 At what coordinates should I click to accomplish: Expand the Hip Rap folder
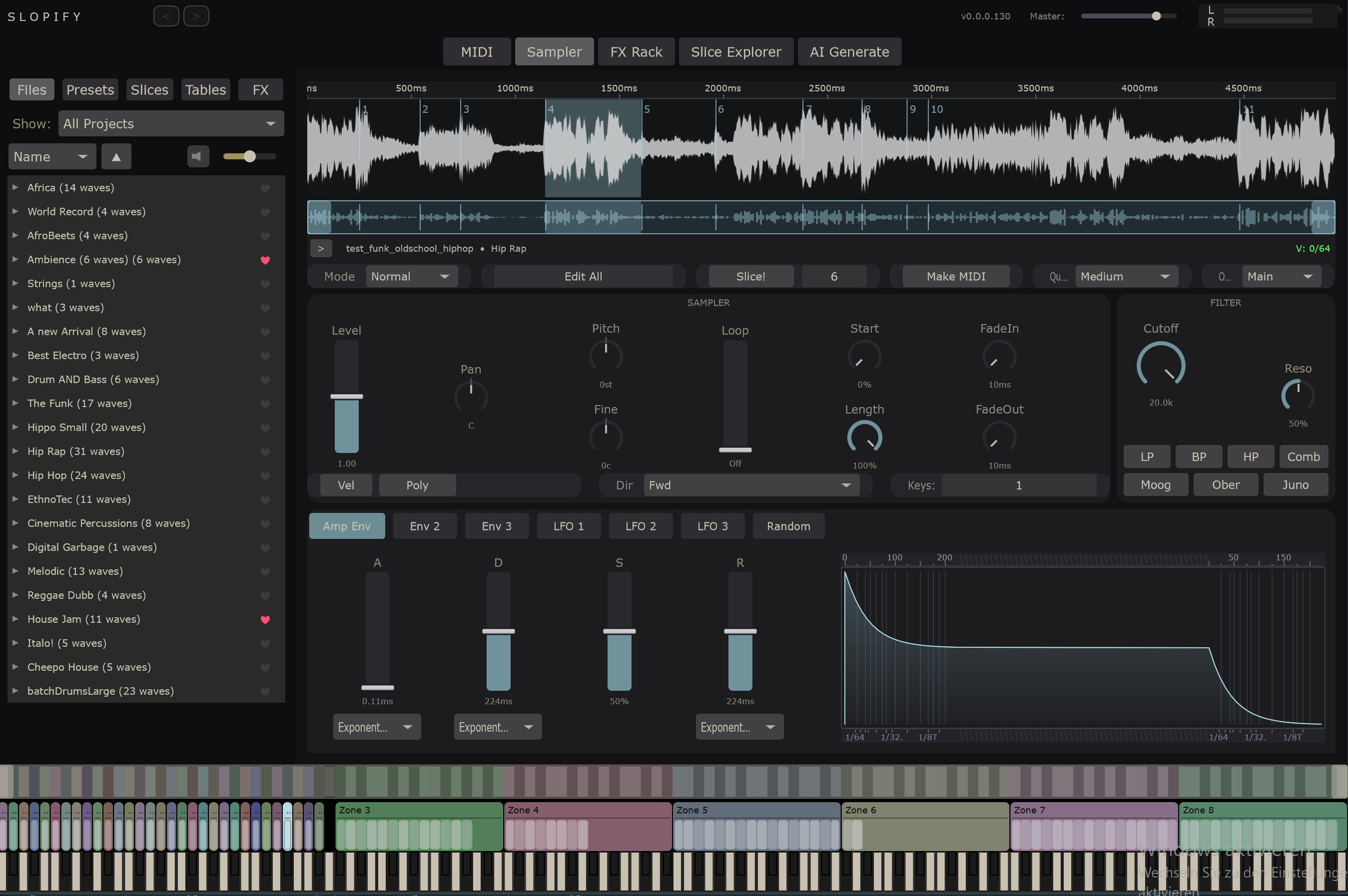(15, 451)
